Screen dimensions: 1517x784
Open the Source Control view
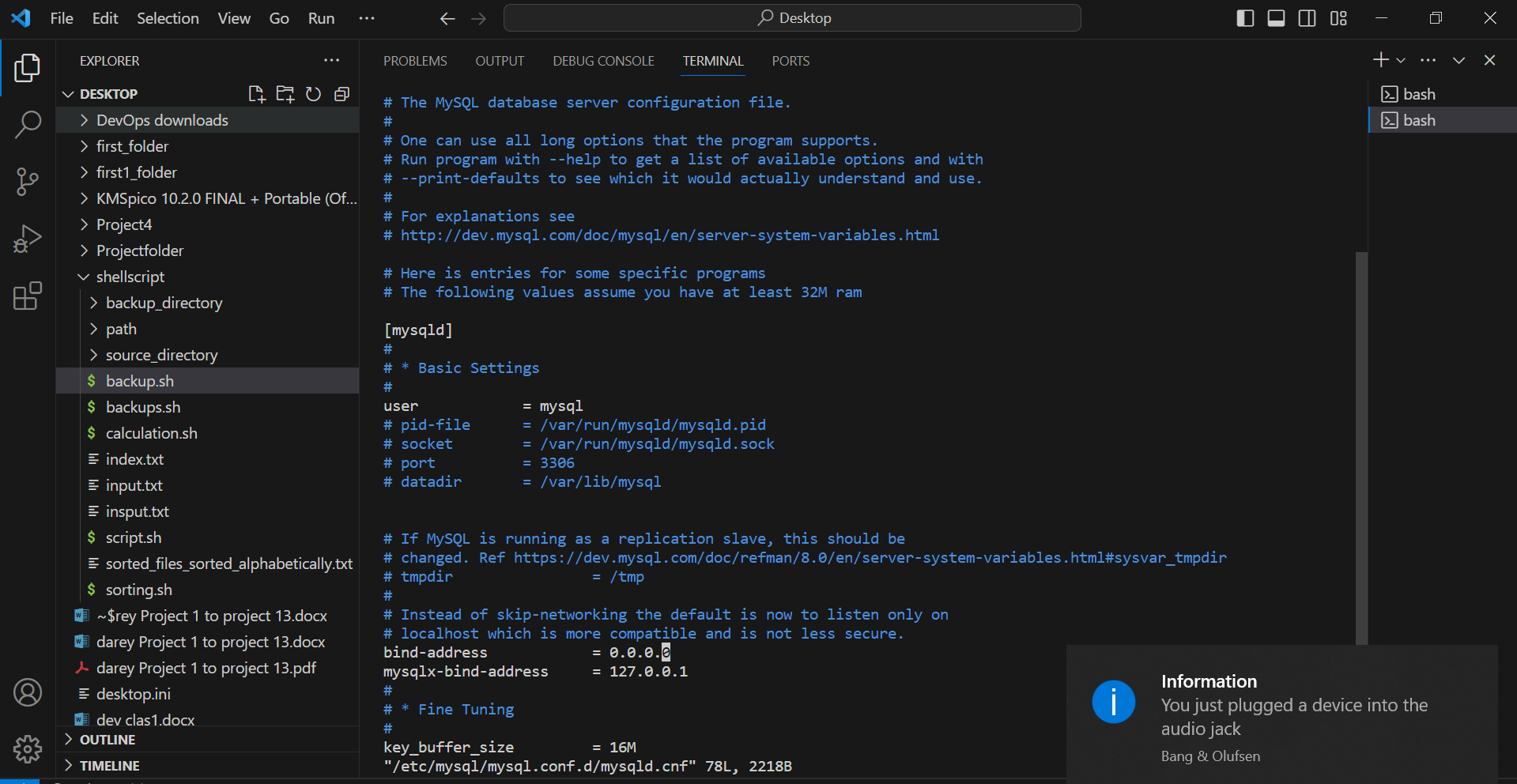[28, 182]
